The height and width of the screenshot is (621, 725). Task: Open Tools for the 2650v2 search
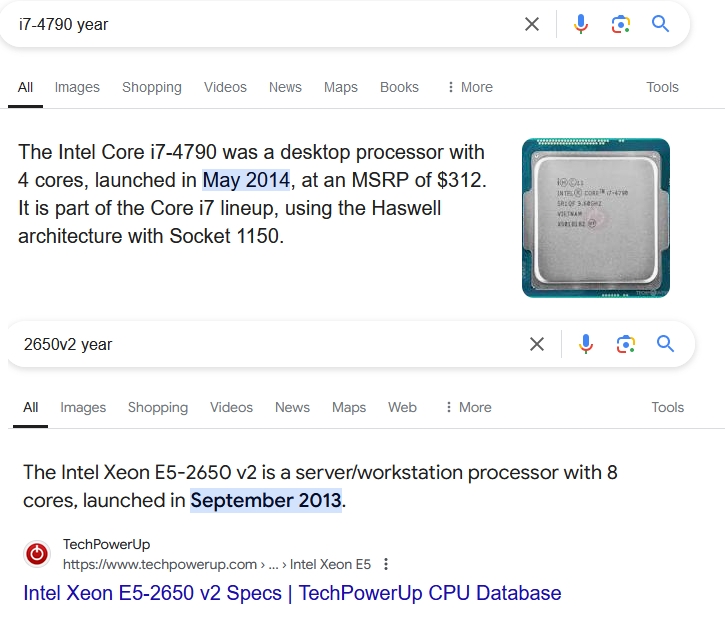(x=667, y=407)
